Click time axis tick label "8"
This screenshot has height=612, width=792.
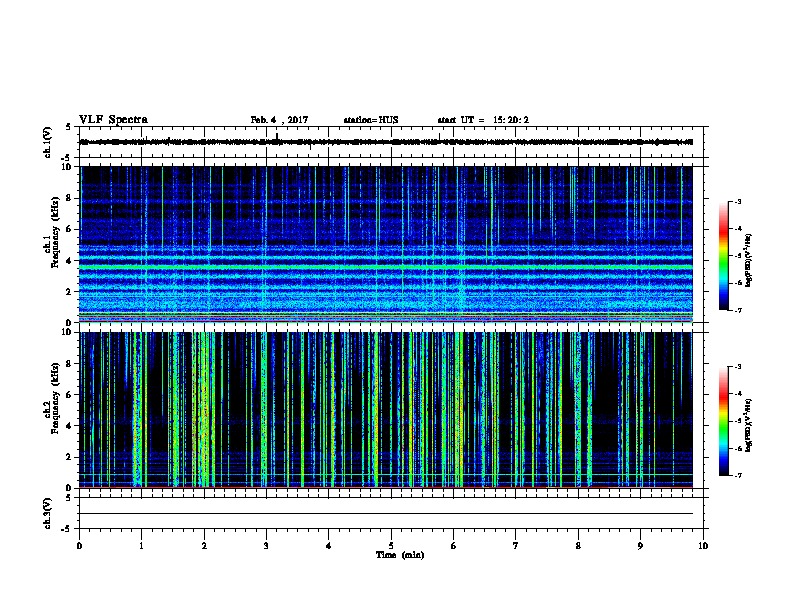point(578,546)
